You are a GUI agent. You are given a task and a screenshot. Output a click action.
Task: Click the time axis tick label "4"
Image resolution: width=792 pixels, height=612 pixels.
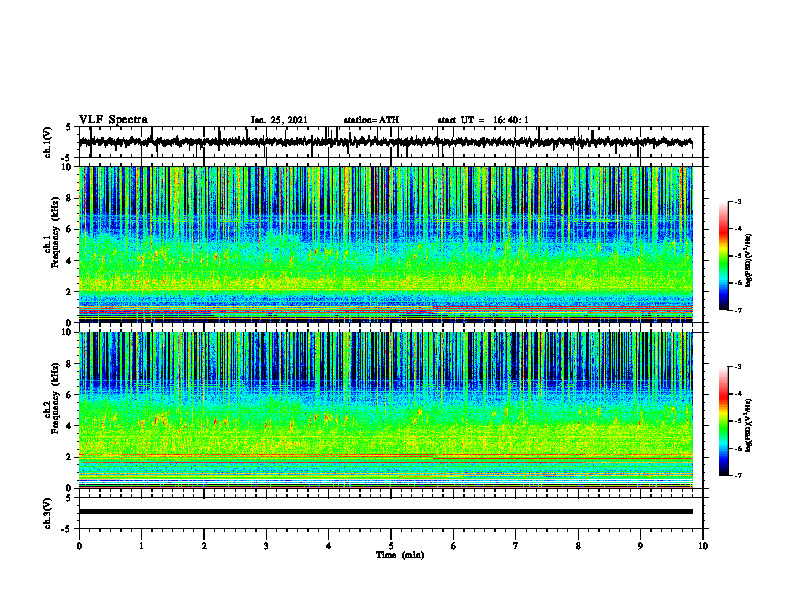pos(329,546)
